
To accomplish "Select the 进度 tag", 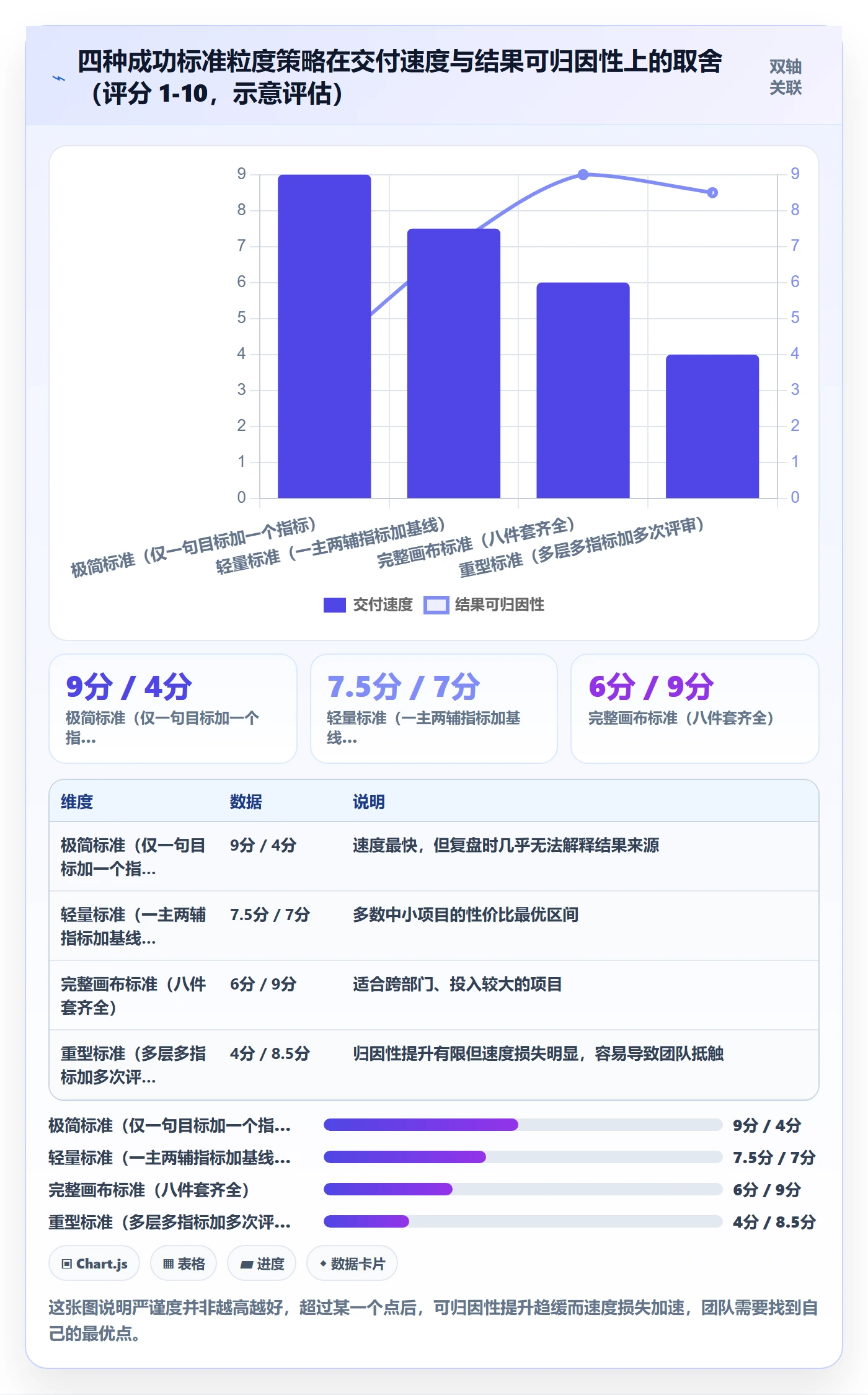I will point(262,1263).
